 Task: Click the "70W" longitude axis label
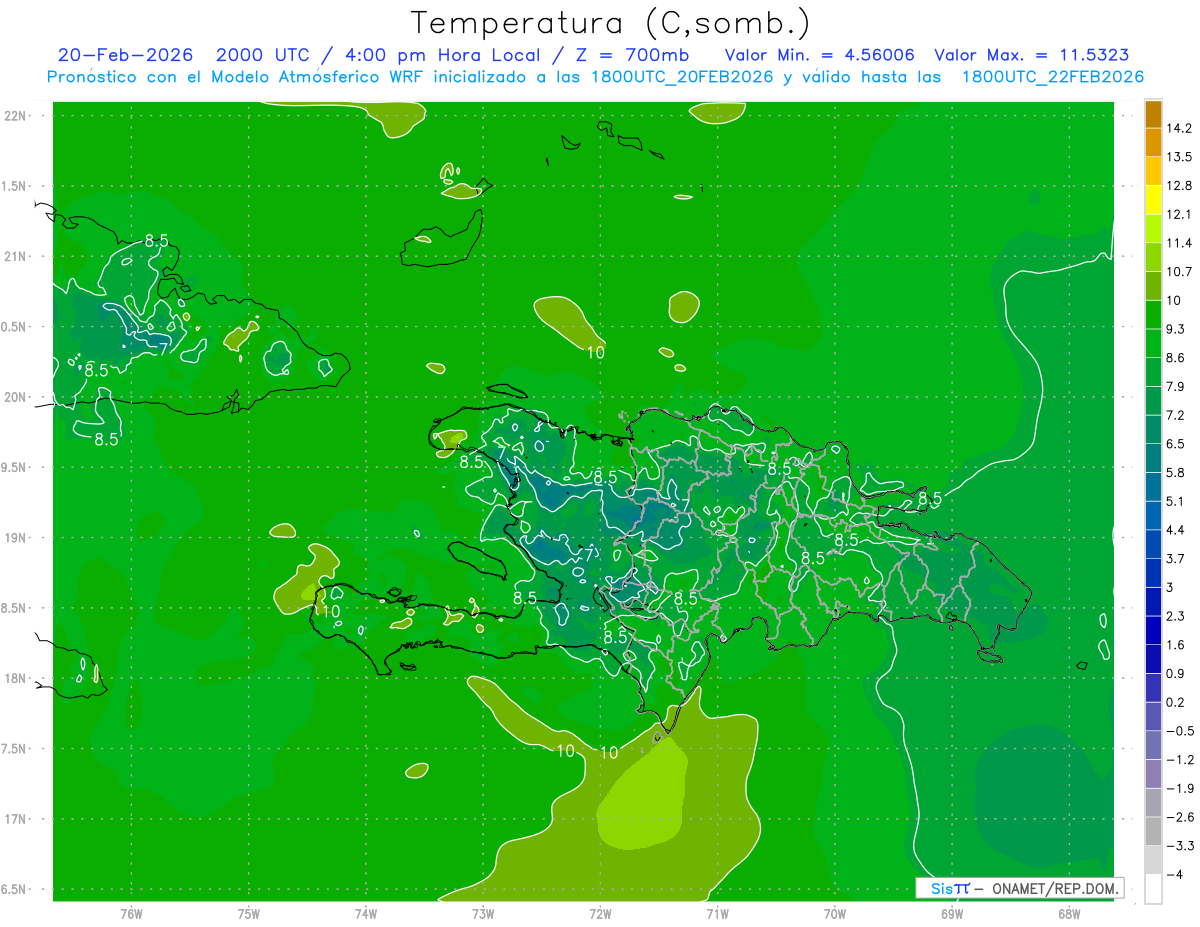(x=834, y=914)
